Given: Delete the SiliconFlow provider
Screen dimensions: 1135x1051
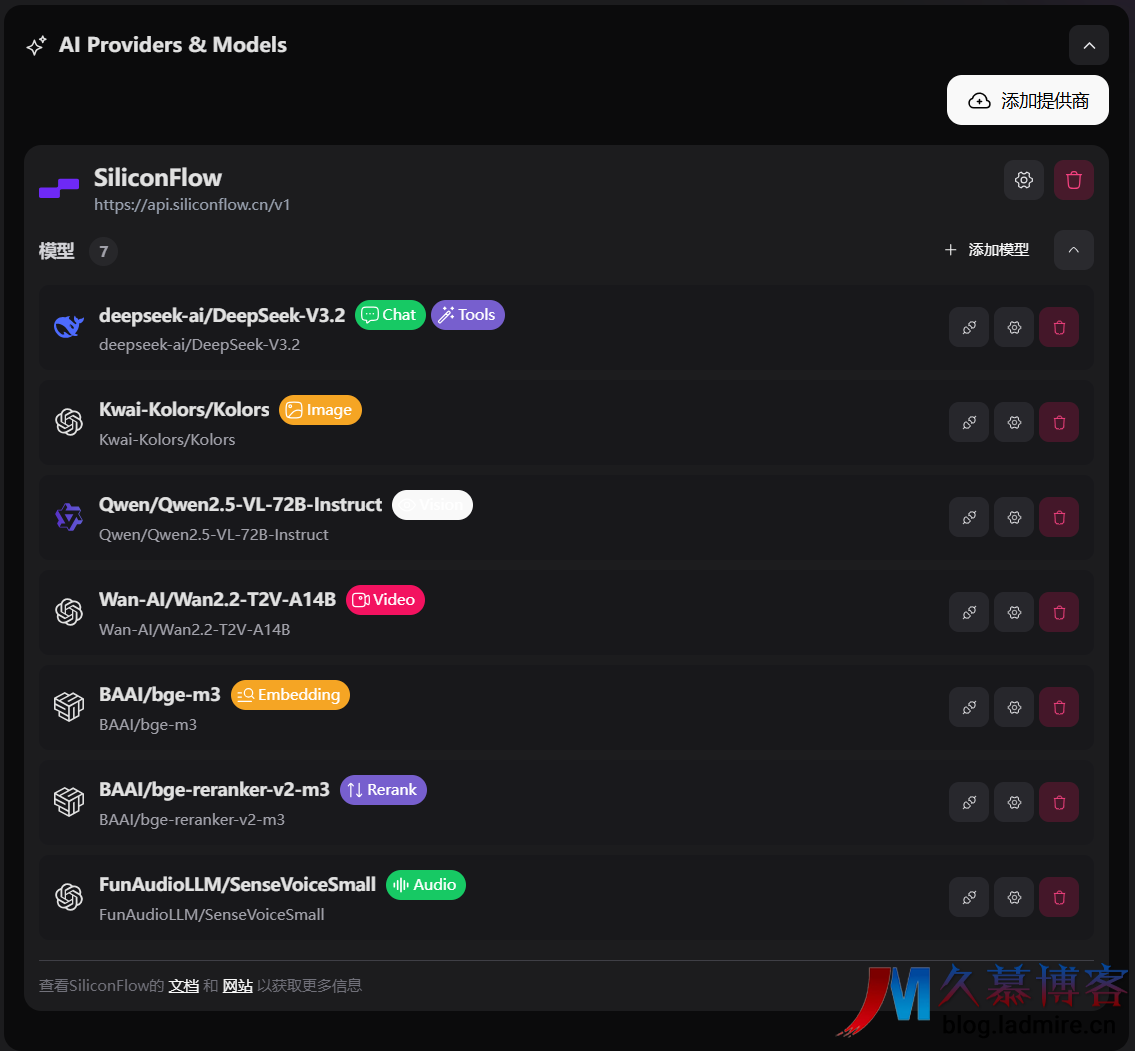Looking at the screenshot, I should [1073, 180].
